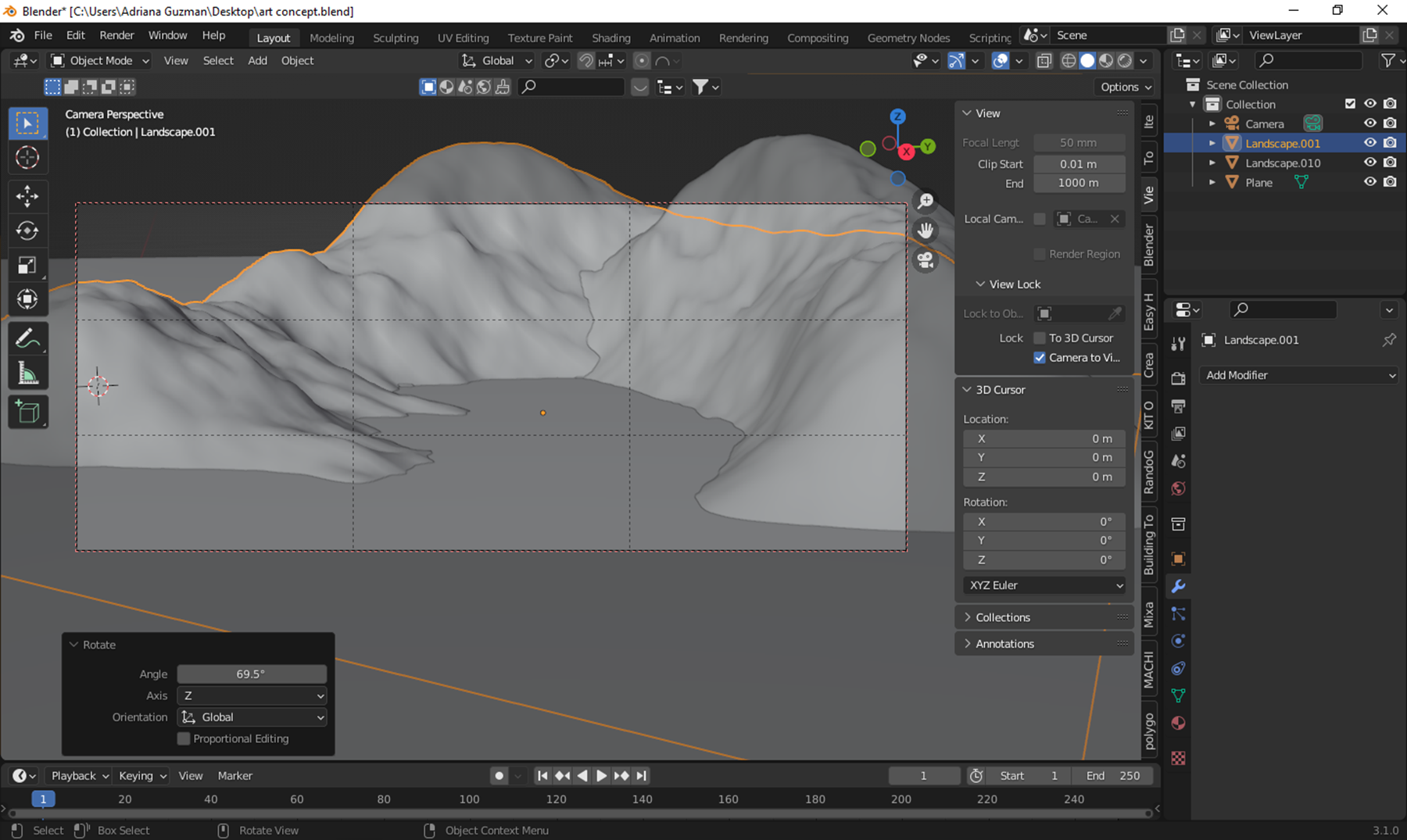Enable Proportional Editing checkbox

[184, 738]
